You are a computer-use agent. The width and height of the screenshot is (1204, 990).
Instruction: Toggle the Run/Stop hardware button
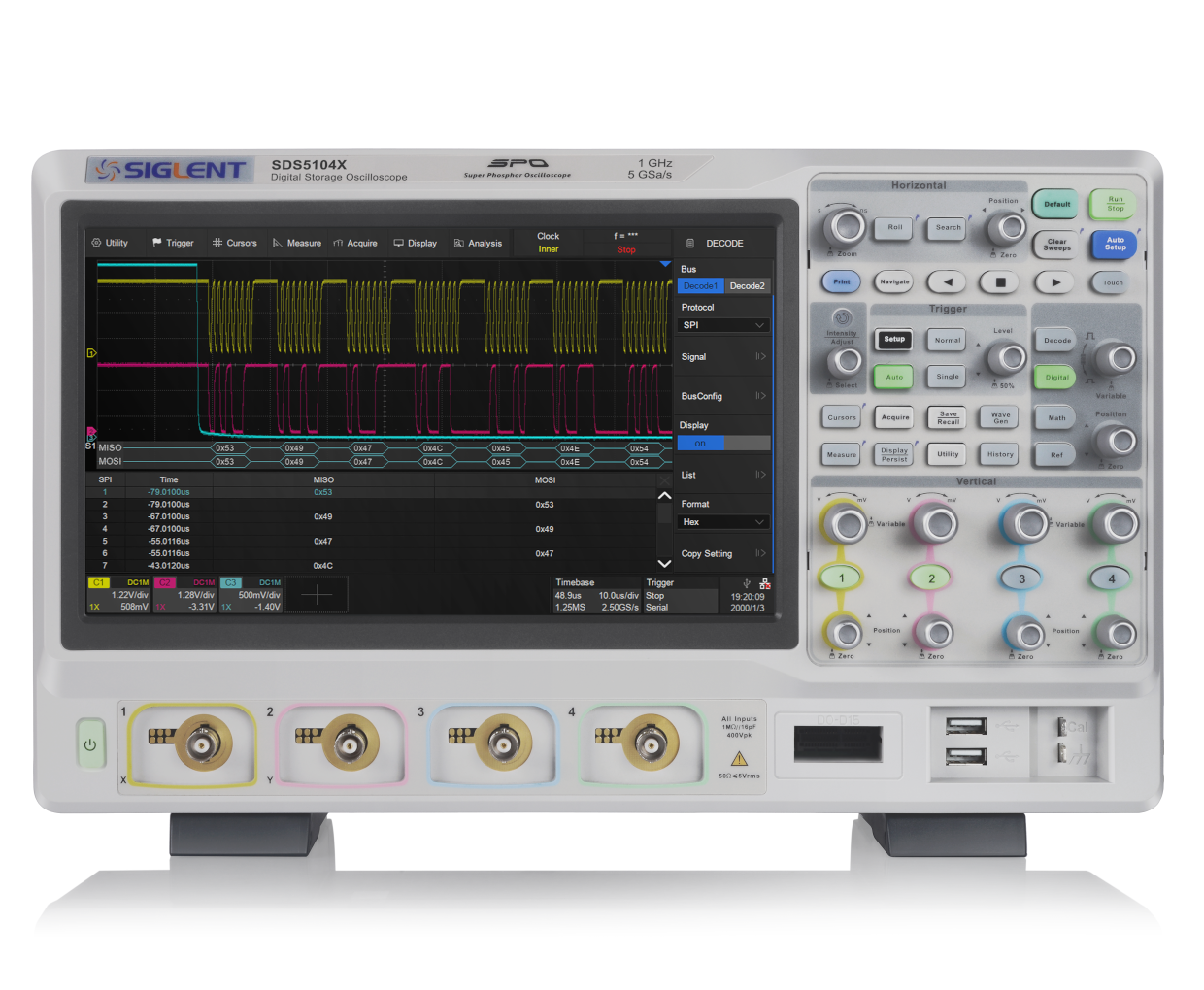tap(1115, 204)
